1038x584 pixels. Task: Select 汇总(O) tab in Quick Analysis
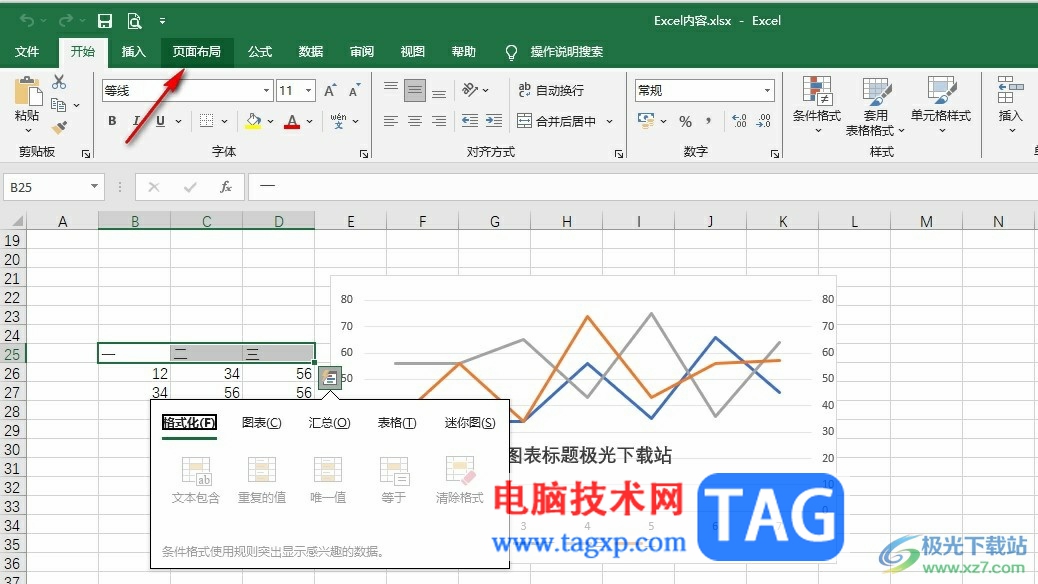tap(329, 422)
